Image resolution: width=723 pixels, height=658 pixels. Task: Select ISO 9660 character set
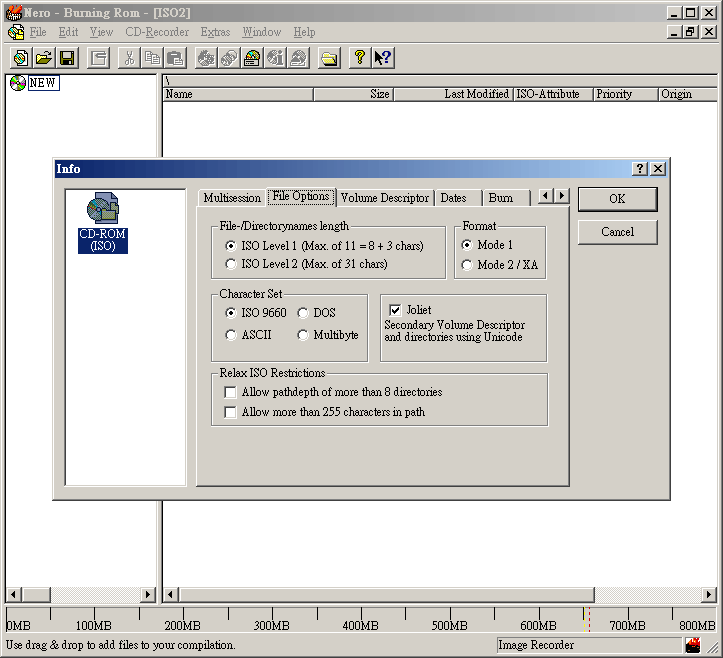click(x=256, y=313)
